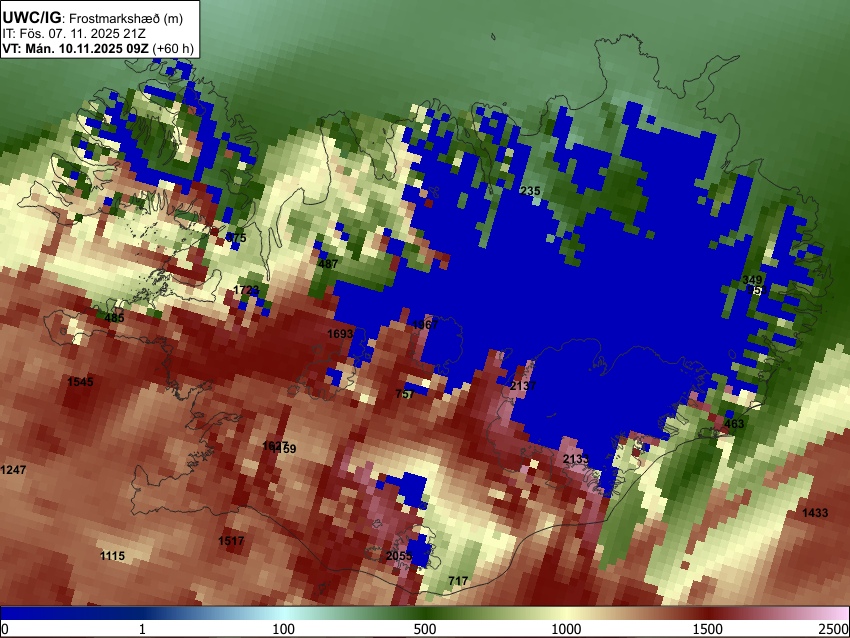This screenshot has width=850, height=638.
Task: Click the map value 1723
Action: pos(246,290)
